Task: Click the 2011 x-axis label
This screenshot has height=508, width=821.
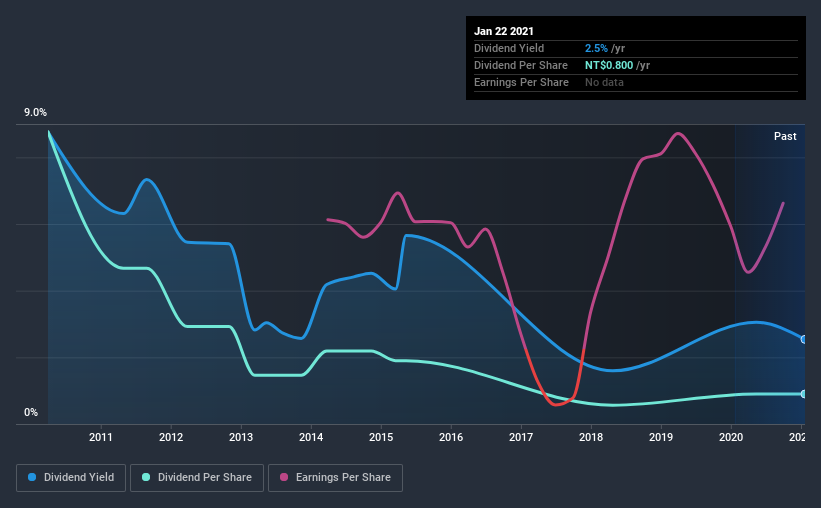Action: [x=101, y=437]
